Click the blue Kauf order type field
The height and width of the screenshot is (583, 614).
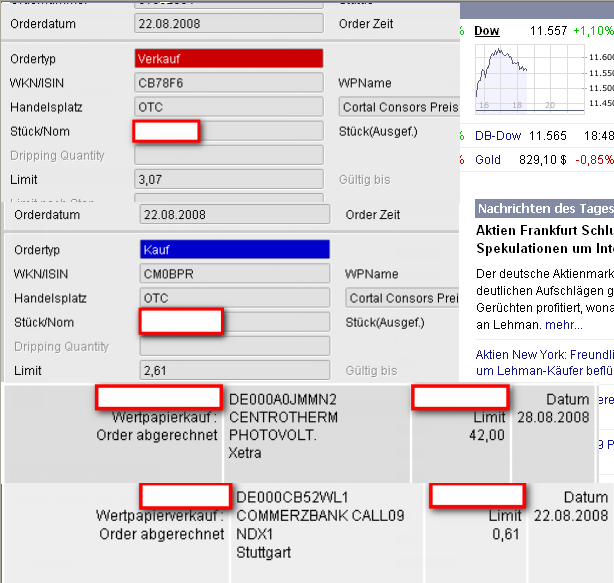[235, 249]
